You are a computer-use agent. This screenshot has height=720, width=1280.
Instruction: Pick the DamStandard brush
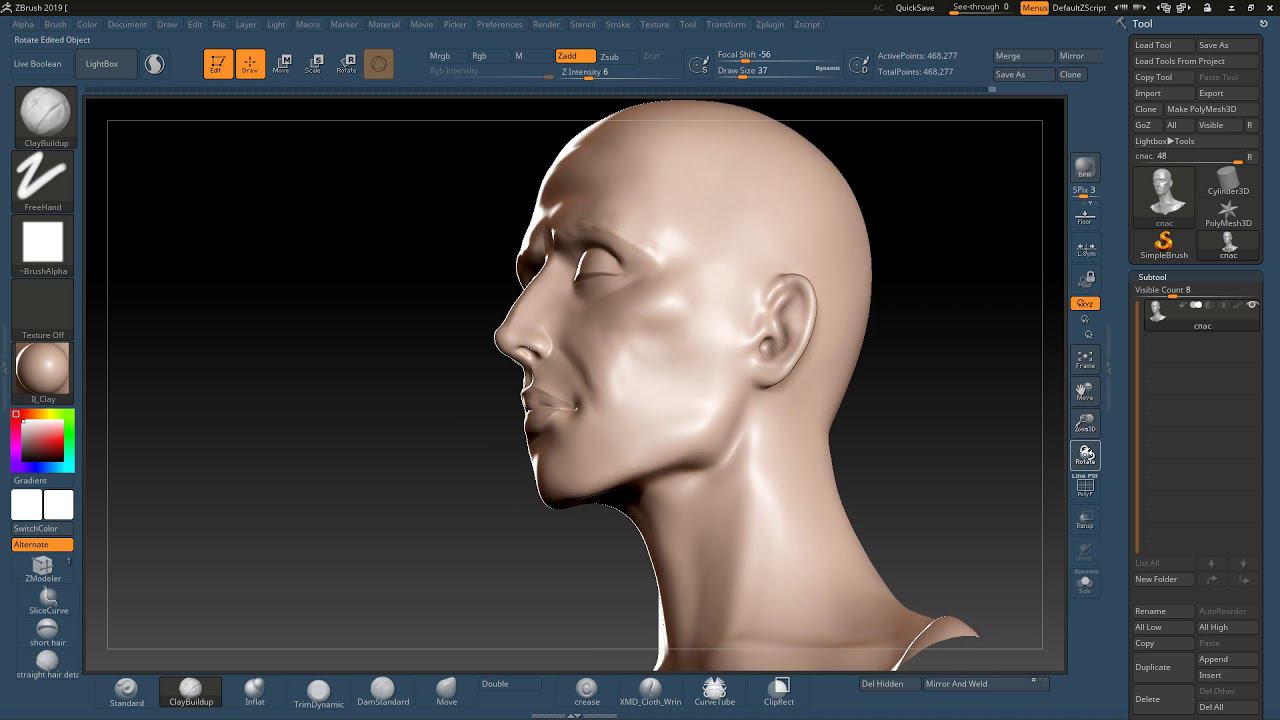[x=383, y=691]
